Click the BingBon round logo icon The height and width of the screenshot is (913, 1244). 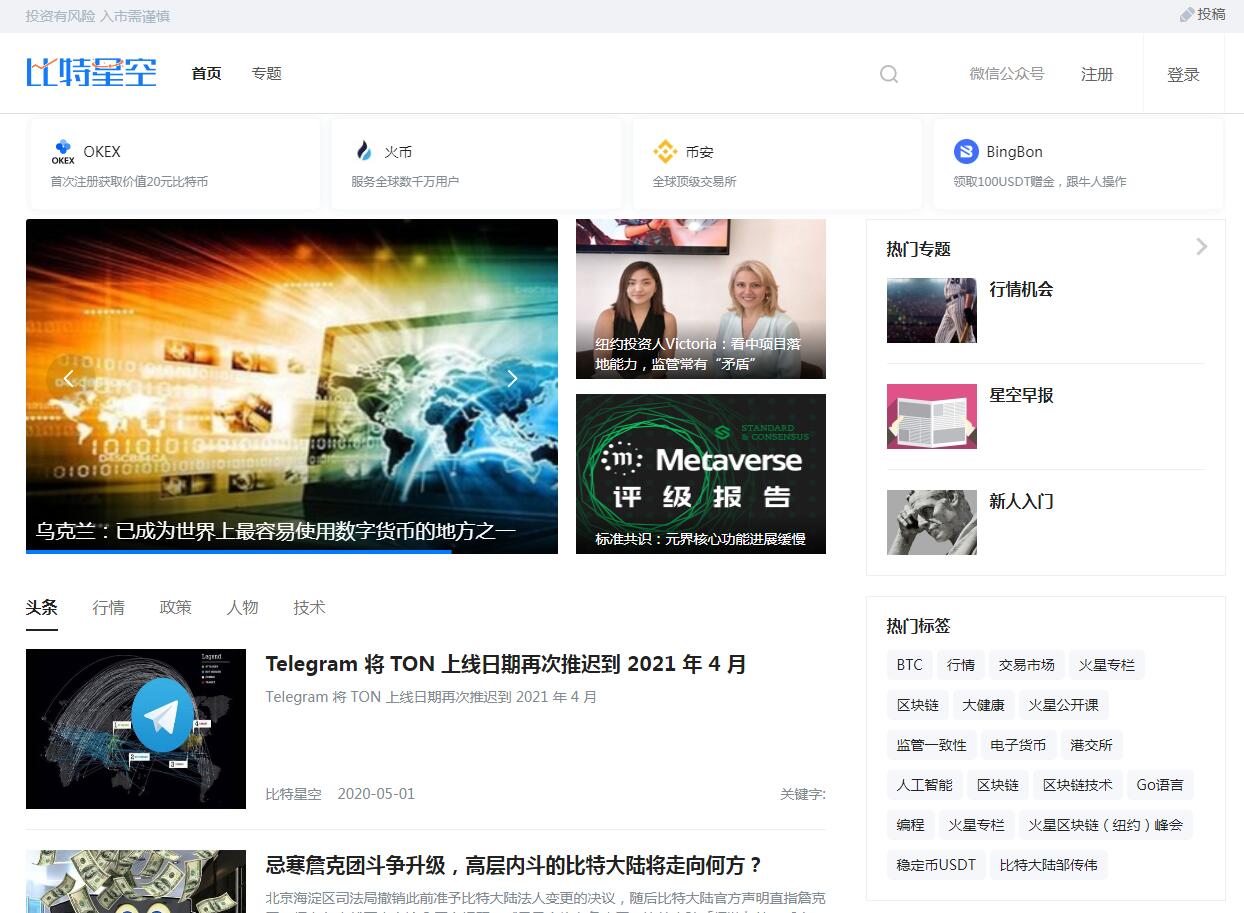point(966,152)
